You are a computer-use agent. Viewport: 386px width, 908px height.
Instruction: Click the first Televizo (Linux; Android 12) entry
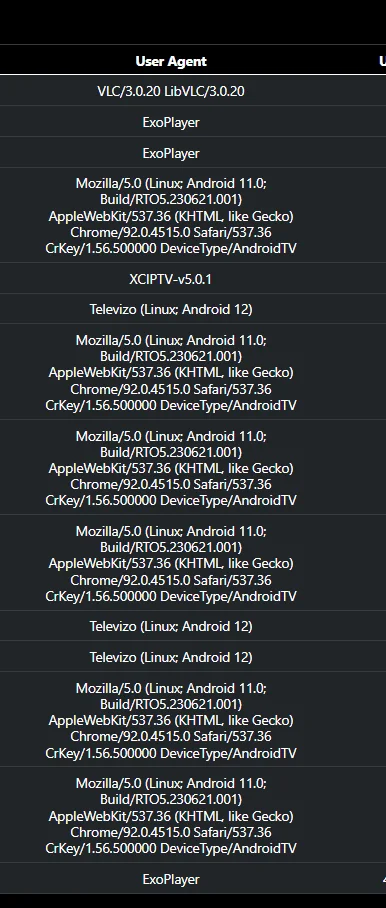pos(171,309)
